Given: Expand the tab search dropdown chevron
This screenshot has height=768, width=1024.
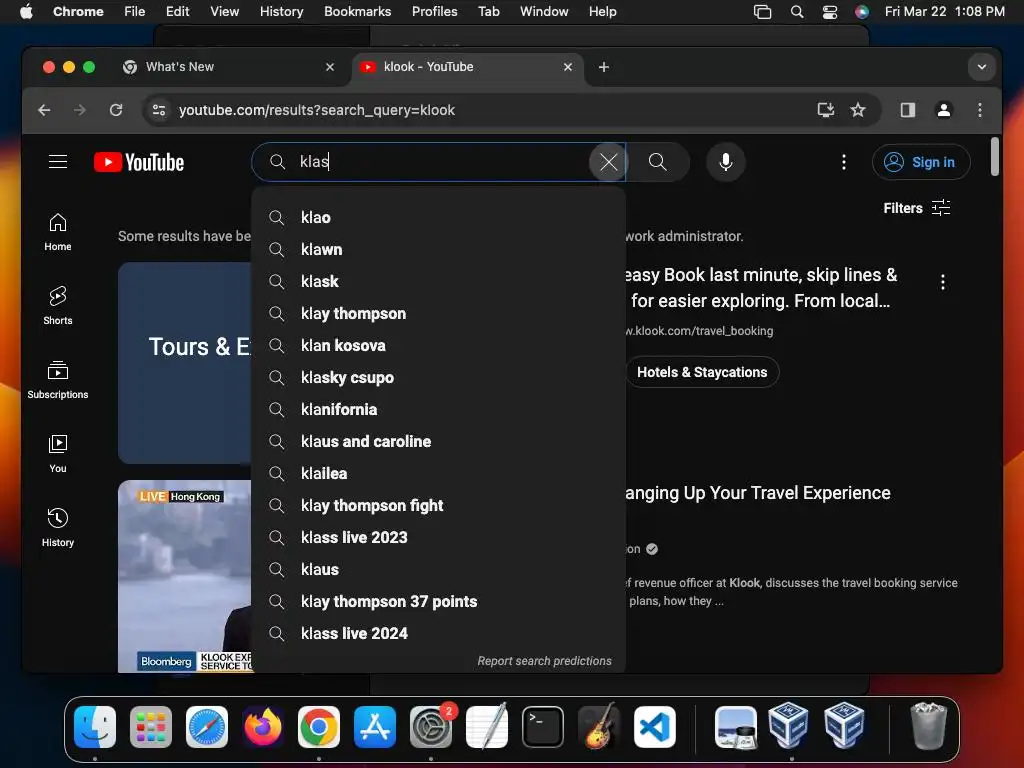Looking at the screenshot, I should pos(982,67).
